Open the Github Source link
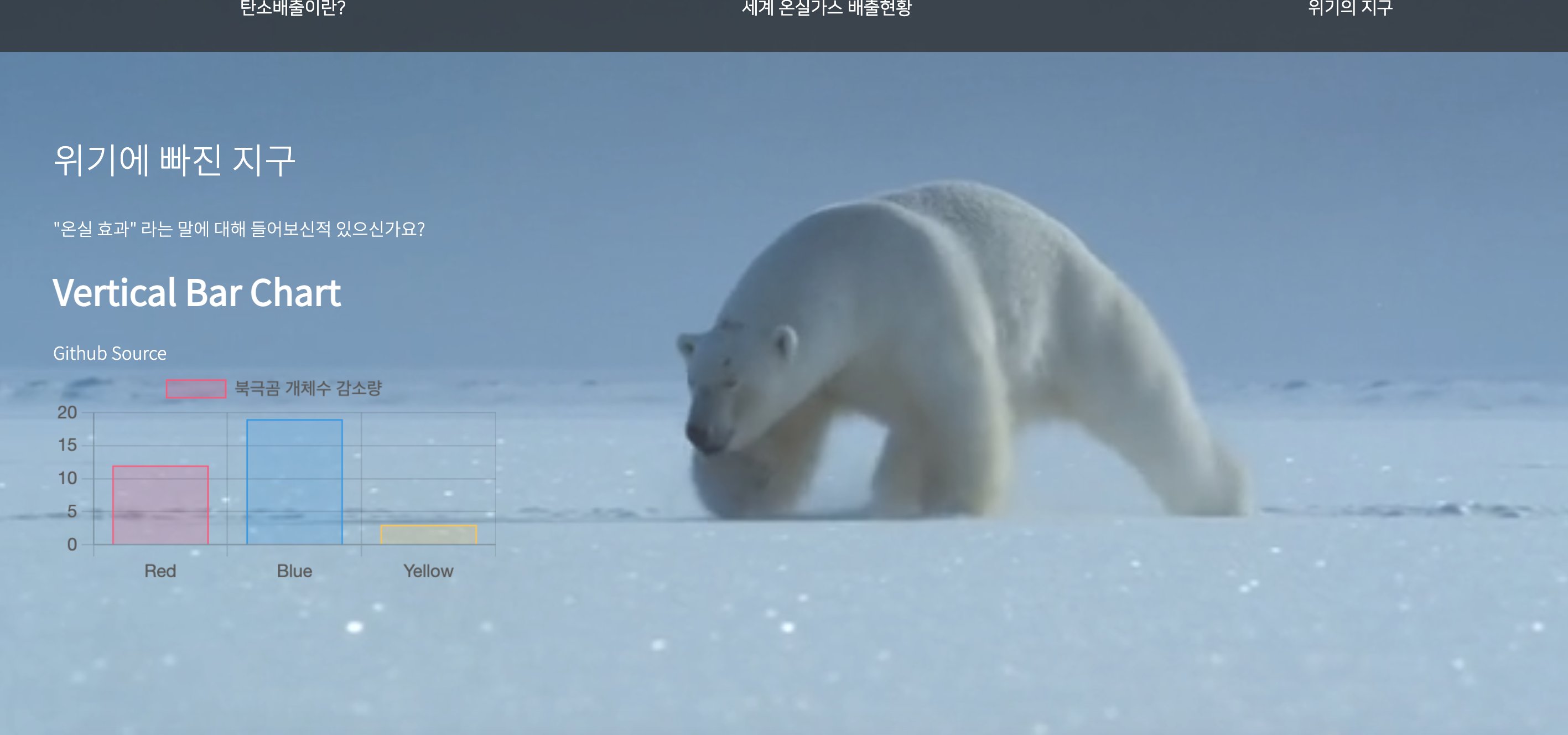Viewport: 1568px width, 735px height. (110, 353)
